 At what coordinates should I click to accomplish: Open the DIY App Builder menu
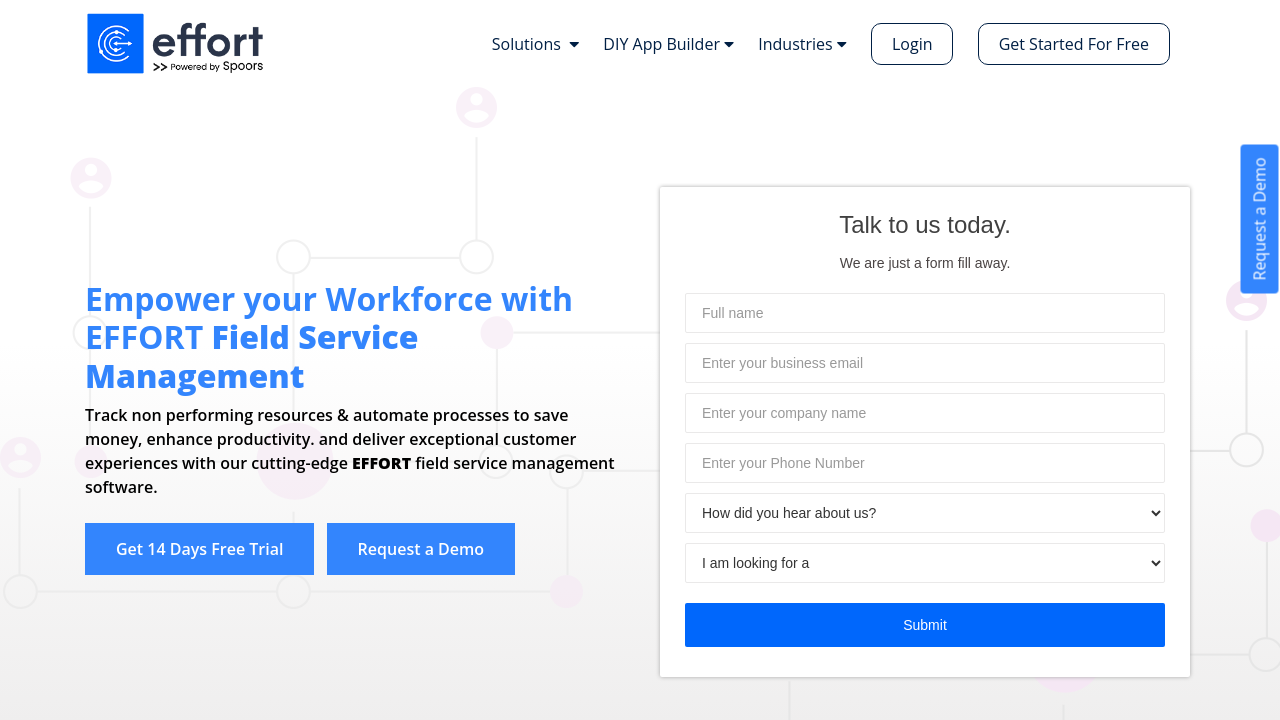pos(668,44)
